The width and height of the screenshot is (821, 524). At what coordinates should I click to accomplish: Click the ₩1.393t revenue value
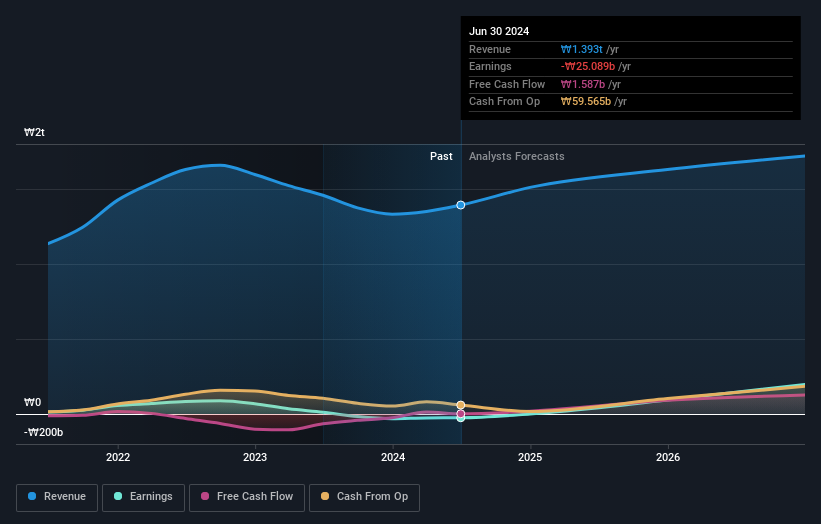(582, 49)
